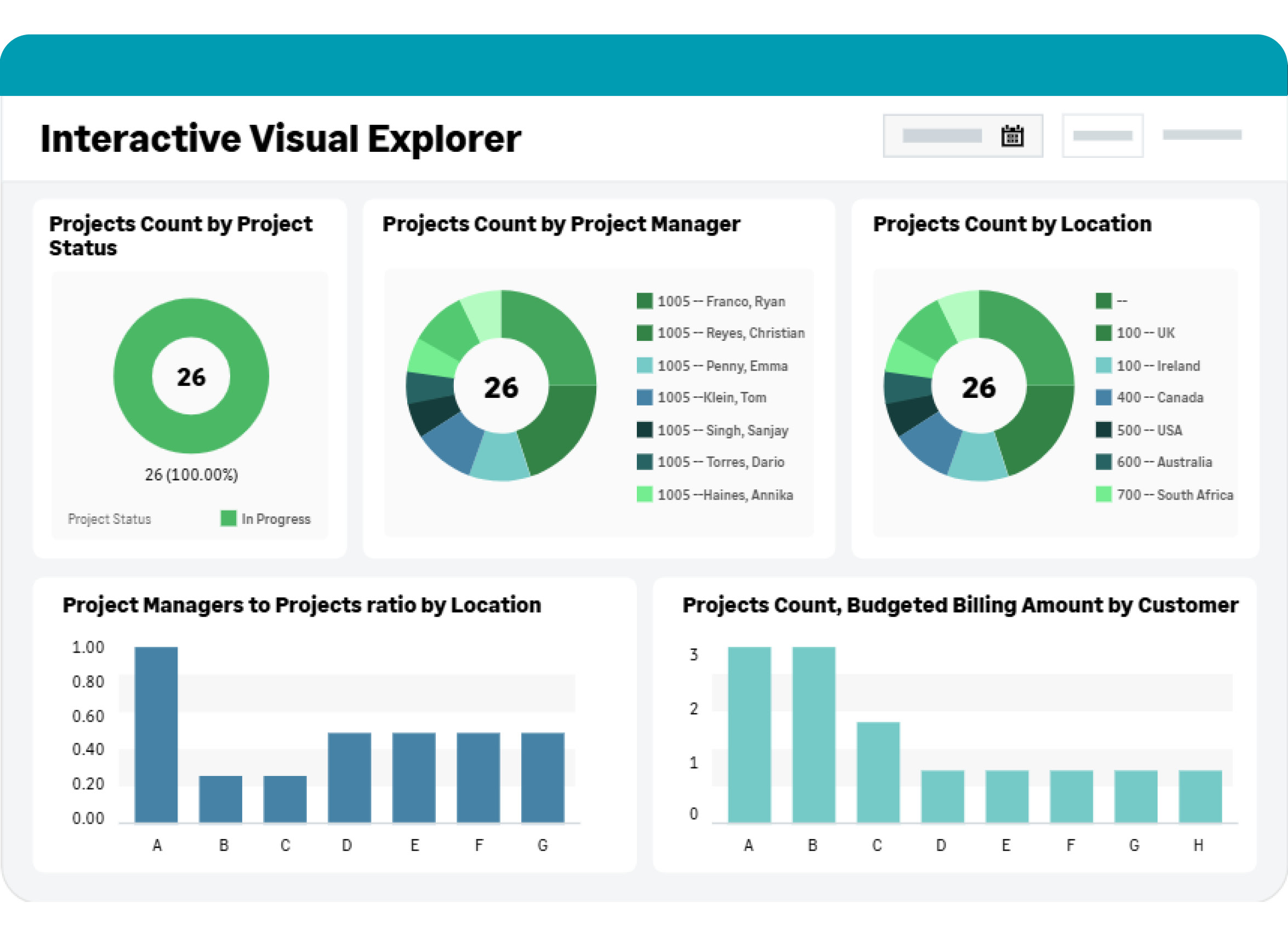Click bar H in Customer billing chart
1288x936 pixels.
[x=1200, y=795]
